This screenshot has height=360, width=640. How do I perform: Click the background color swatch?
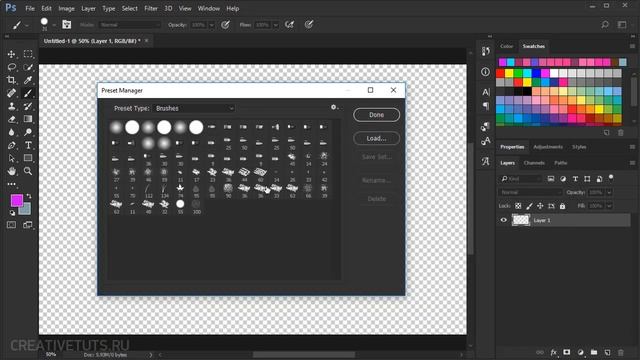(26, 210)
